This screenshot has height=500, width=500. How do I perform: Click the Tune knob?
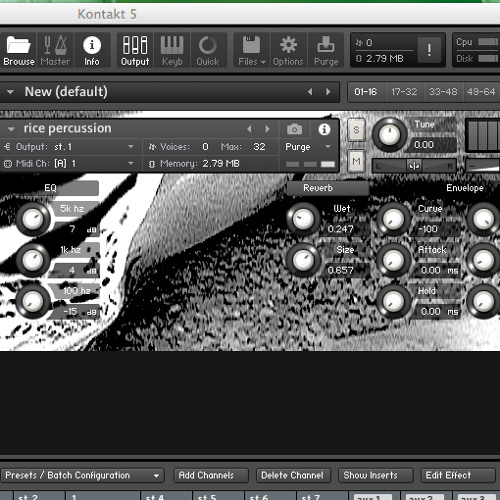click(x=389, y=135)
